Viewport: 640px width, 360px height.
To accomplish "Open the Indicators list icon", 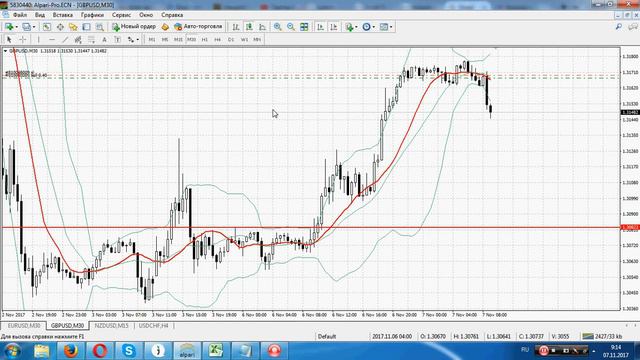I will point(349,27).
